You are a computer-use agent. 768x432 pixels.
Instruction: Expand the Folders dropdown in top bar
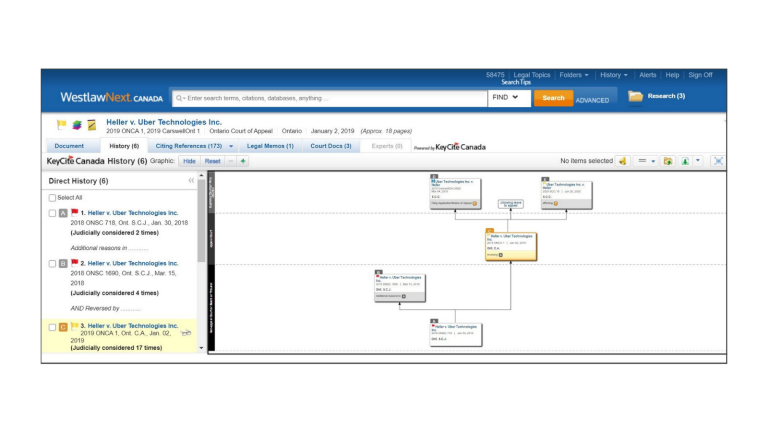click(x=574, y=75)
